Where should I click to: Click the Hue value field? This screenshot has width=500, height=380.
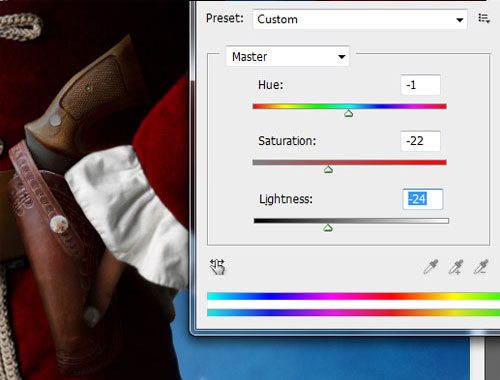pyautogui.click(x=420, y=85)
